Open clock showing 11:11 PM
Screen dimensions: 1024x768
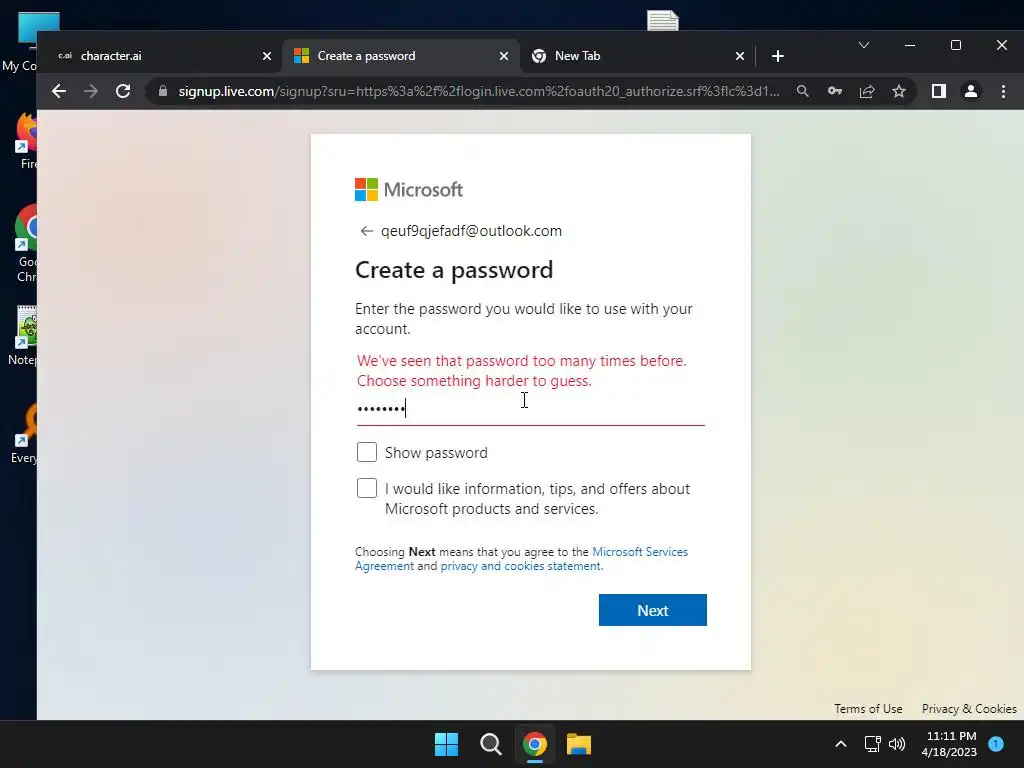click(950, 744)
